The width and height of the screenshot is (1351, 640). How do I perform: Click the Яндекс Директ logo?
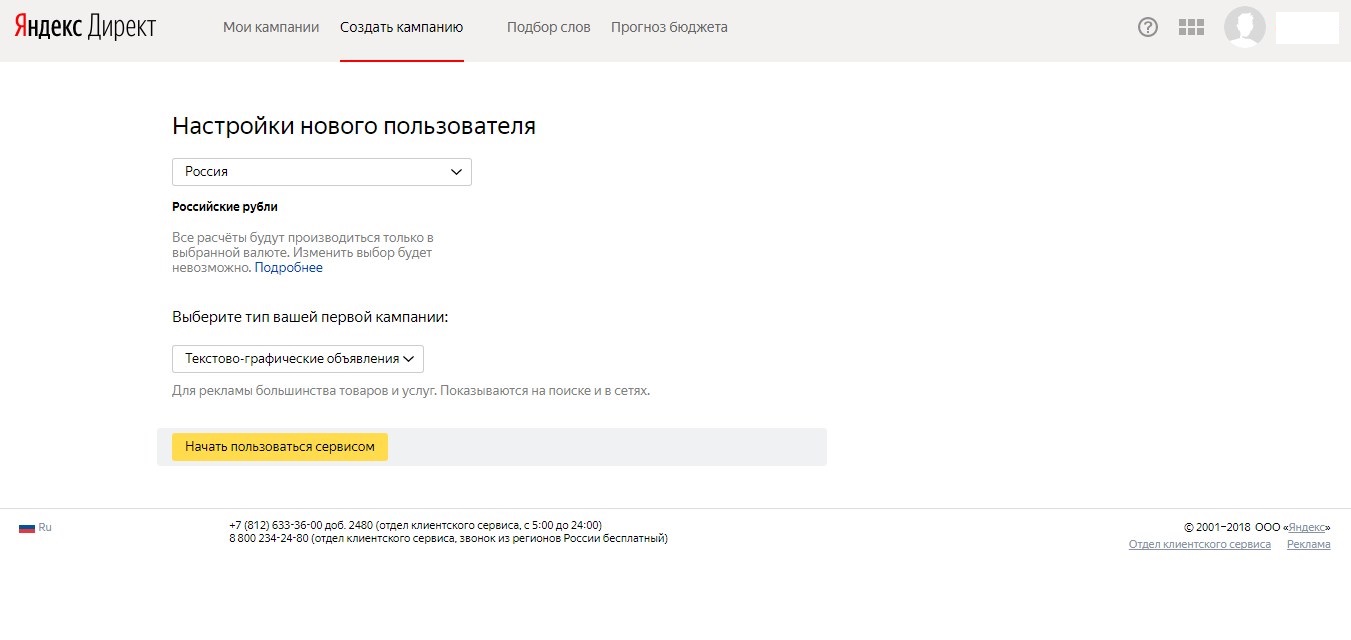pos(85,27)
